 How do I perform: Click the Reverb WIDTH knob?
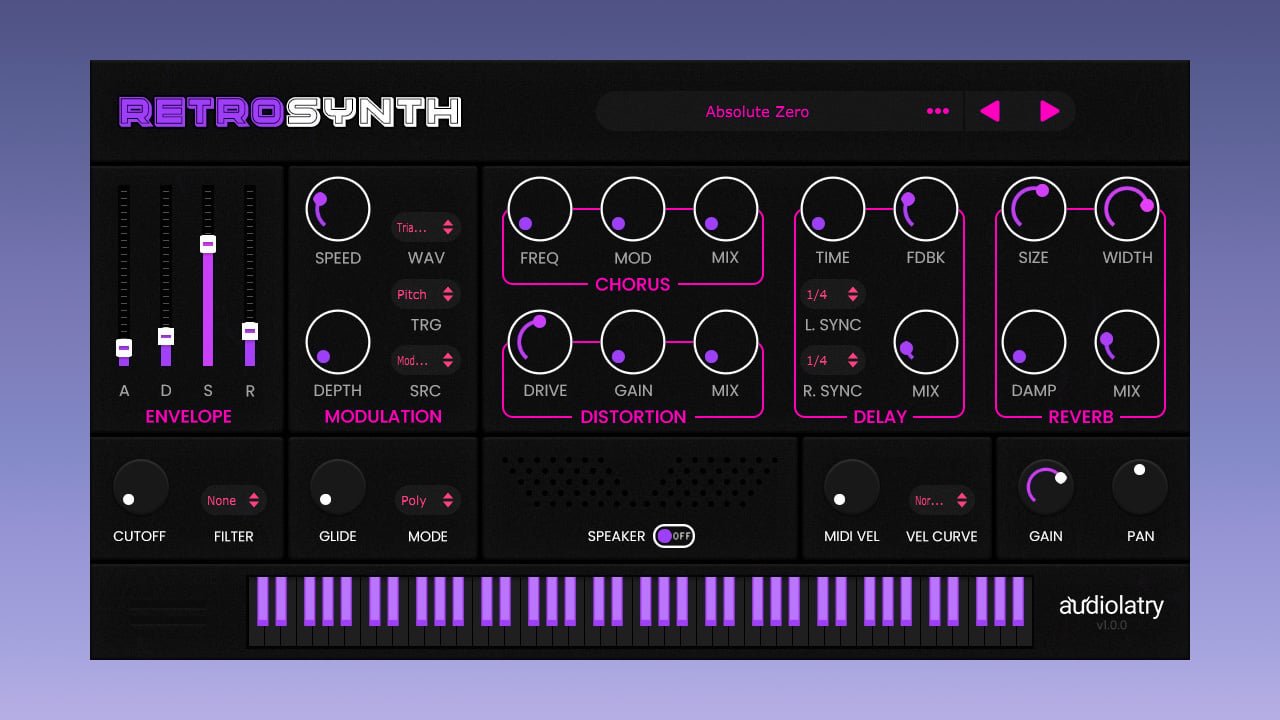(x=1127, y=209)
